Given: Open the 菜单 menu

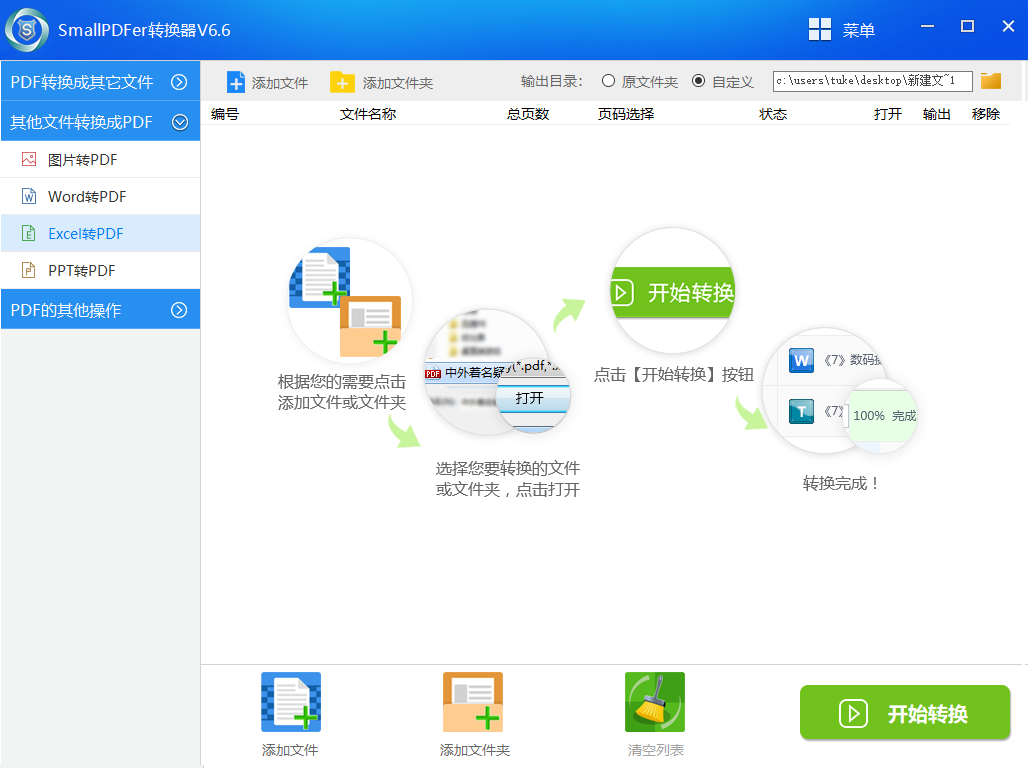Looking at the screenshot, I should click(857, 29).
